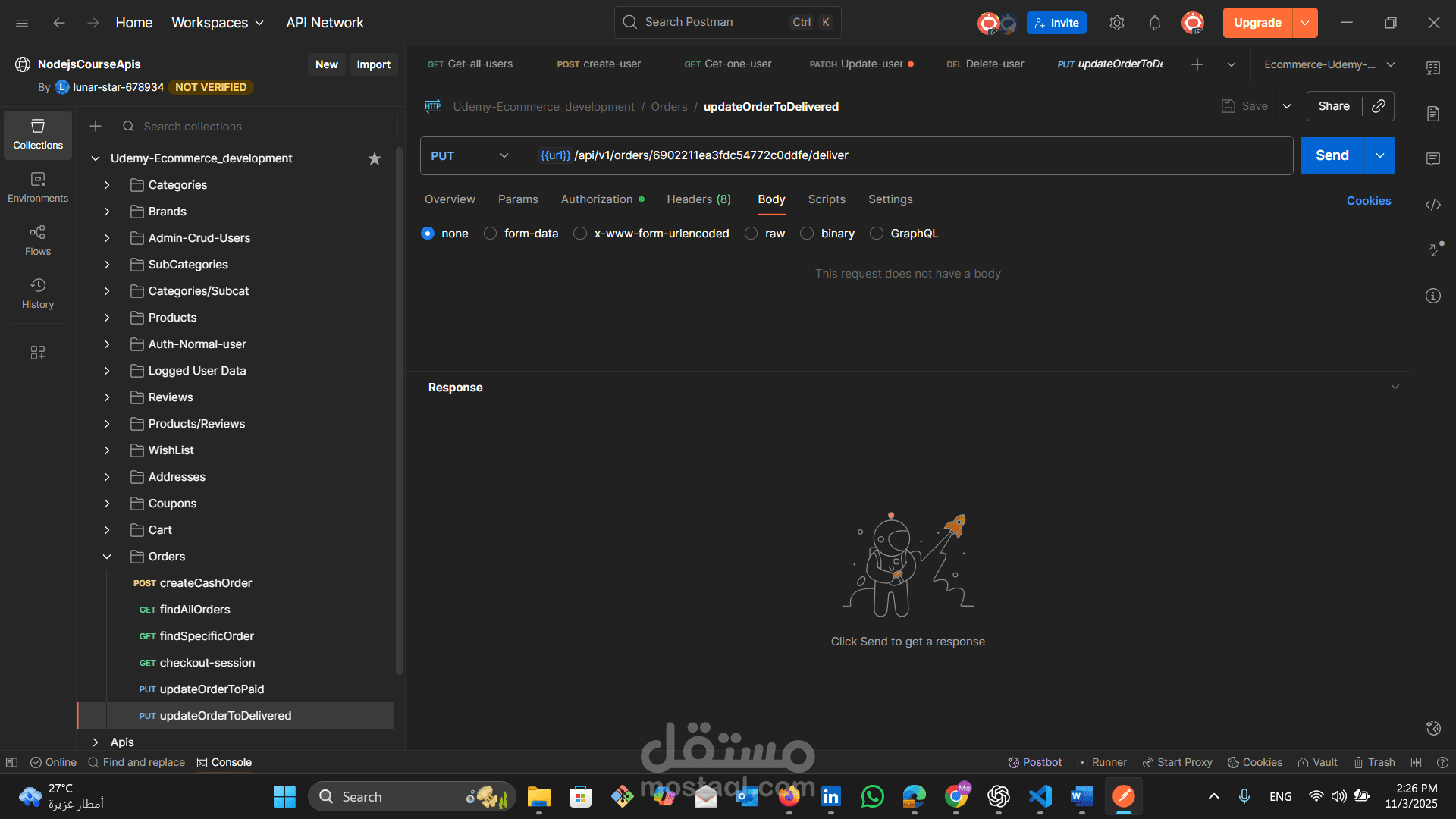Star the Udemy-Ecommerce_development collection

click(374, 158)
